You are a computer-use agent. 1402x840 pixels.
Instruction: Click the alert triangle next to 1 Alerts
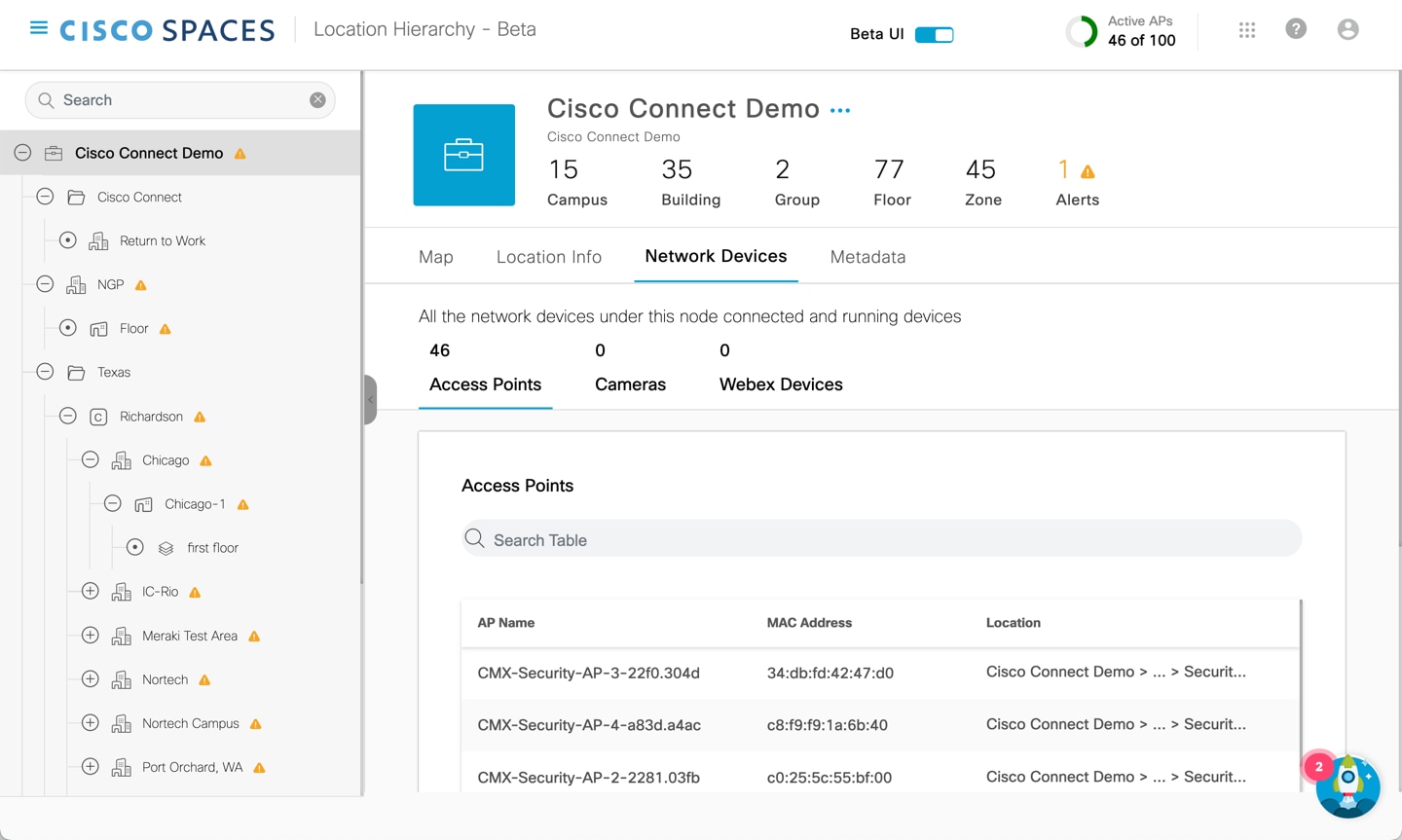pos(1088,172)
